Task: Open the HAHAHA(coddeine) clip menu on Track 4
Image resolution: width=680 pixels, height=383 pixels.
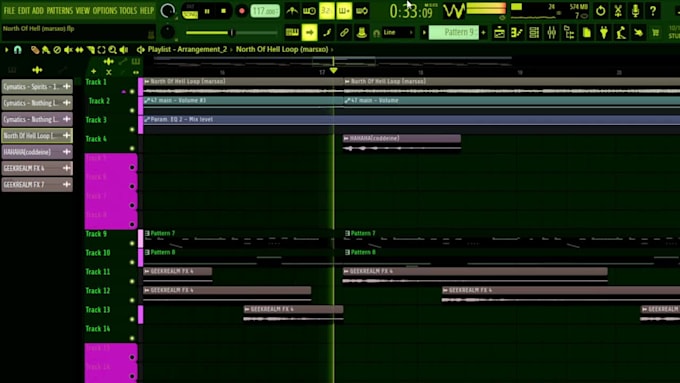Action: (346, 138)
